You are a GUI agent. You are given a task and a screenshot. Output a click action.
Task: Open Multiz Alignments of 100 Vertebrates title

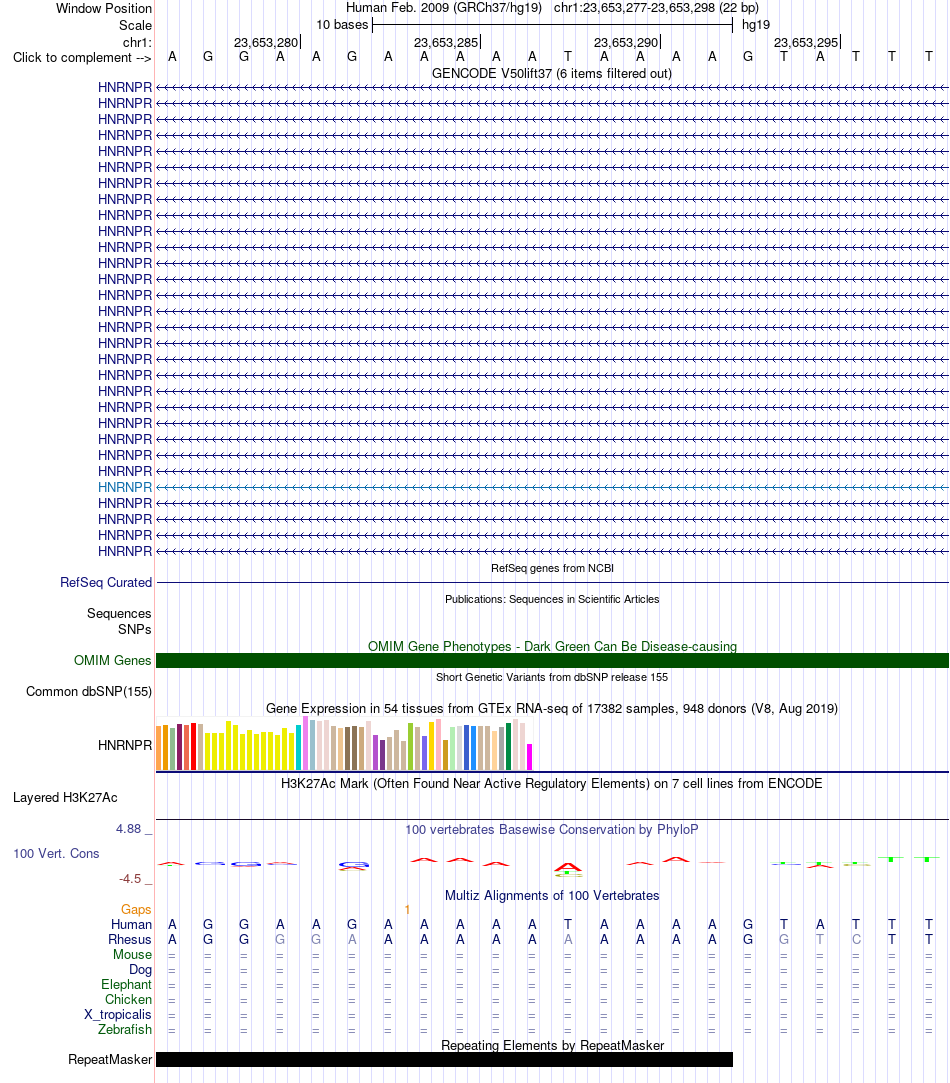(551, 896)
